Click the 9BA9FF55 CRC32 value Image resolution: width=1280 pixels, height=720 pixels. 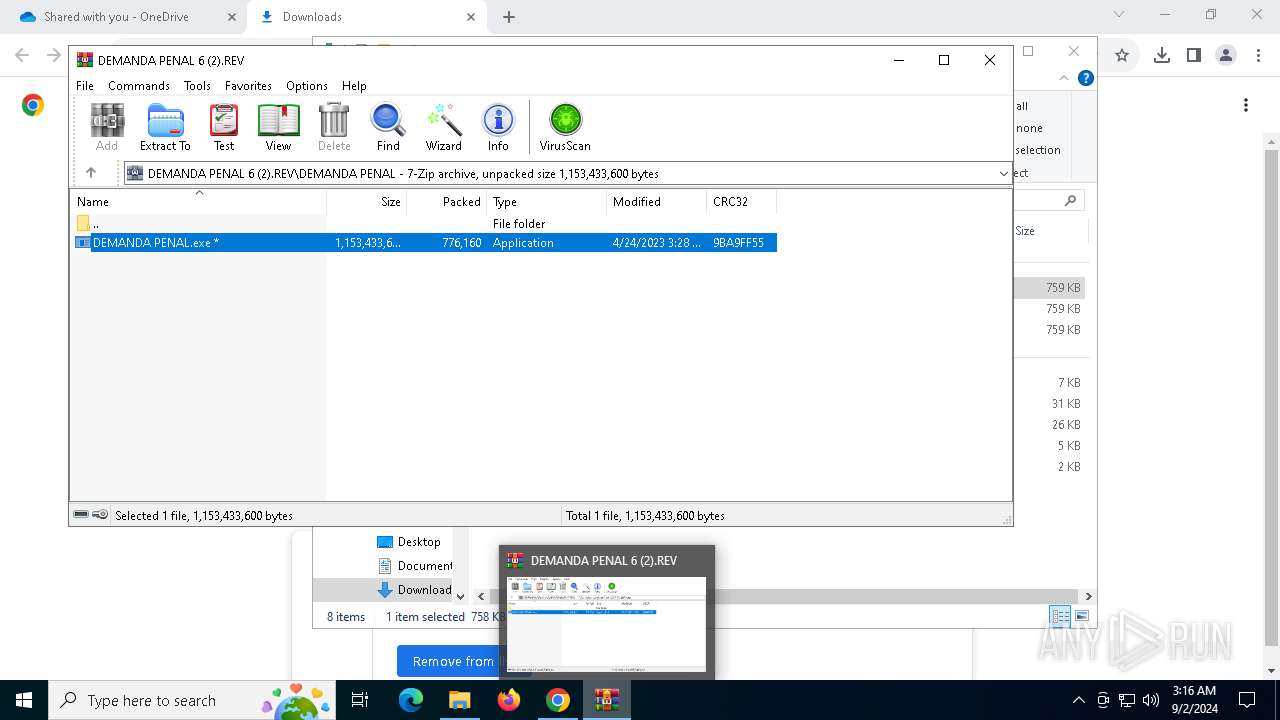pos(738,243)
